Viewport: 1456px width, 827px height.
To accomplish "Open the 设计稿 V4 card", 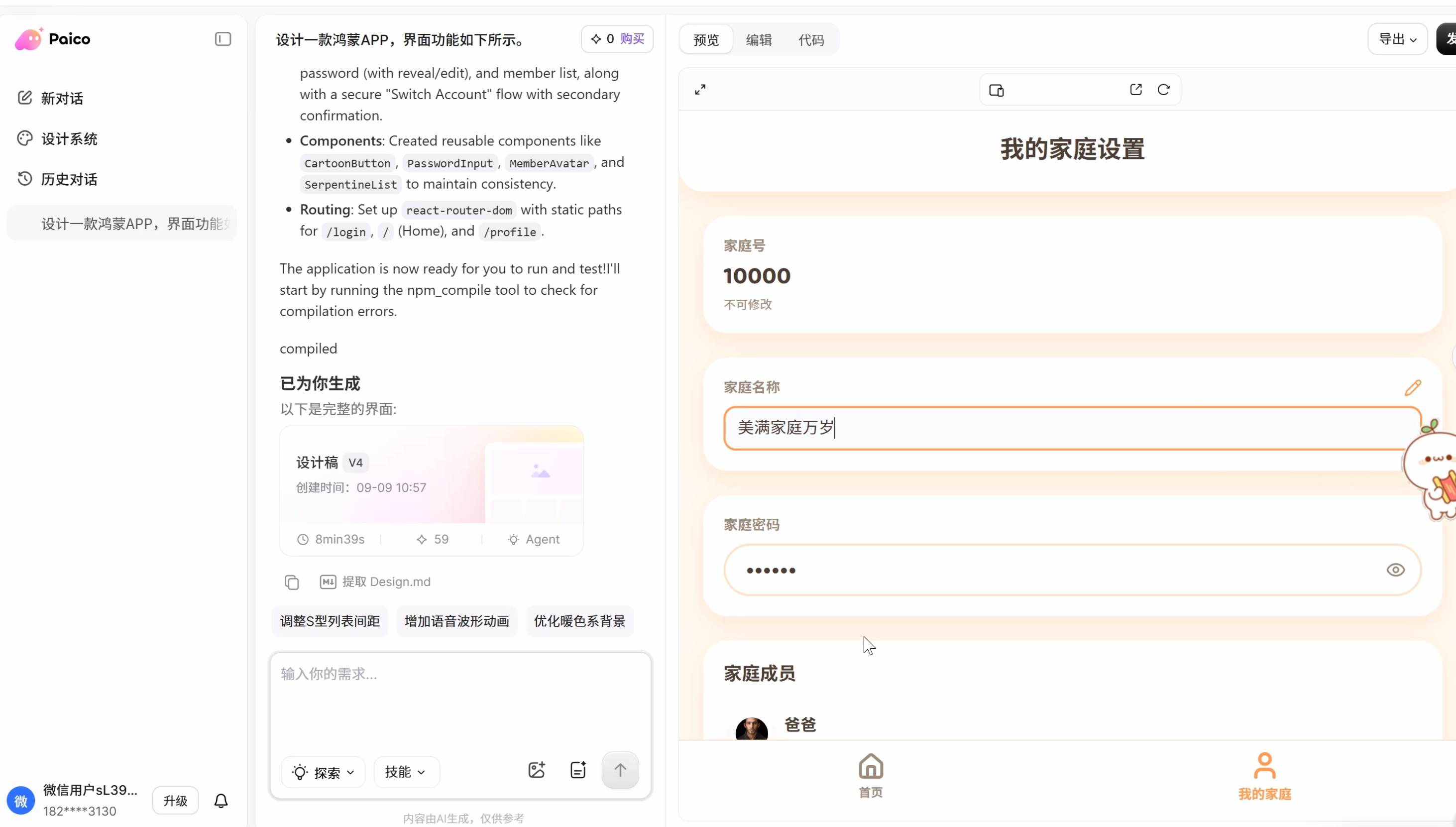I will (431, 491).
